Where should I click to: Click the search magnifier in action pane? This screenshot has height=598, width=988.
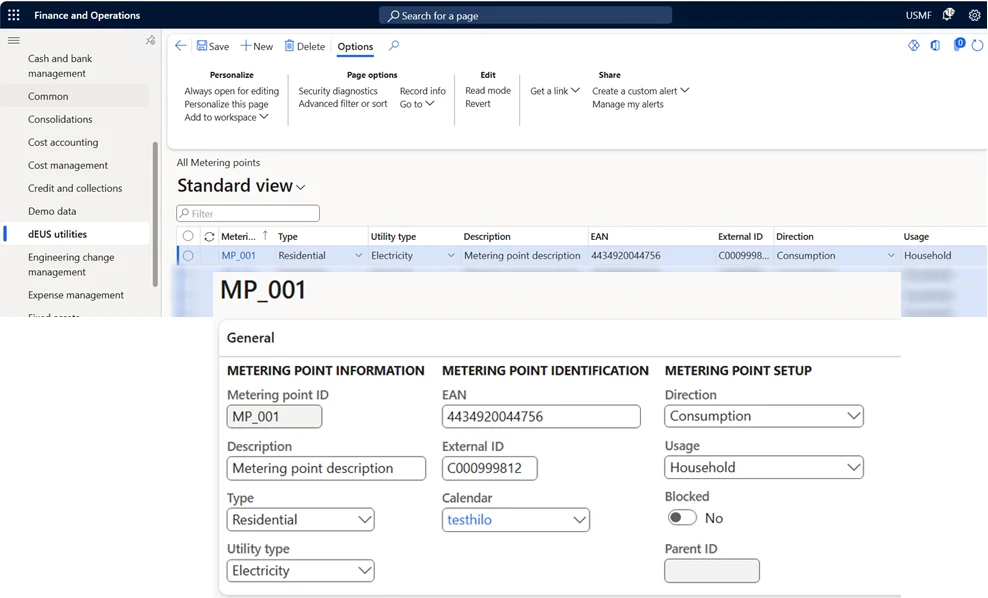point(394,45)
